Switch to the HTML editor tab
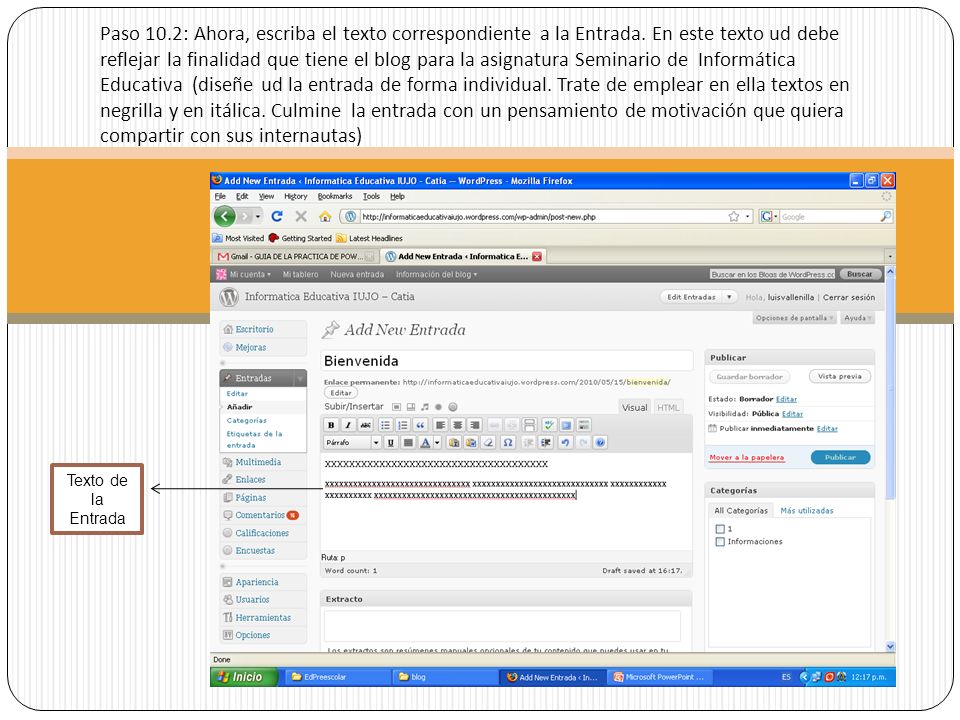Screen dimensions: 960x720 (x=668, y=408)
